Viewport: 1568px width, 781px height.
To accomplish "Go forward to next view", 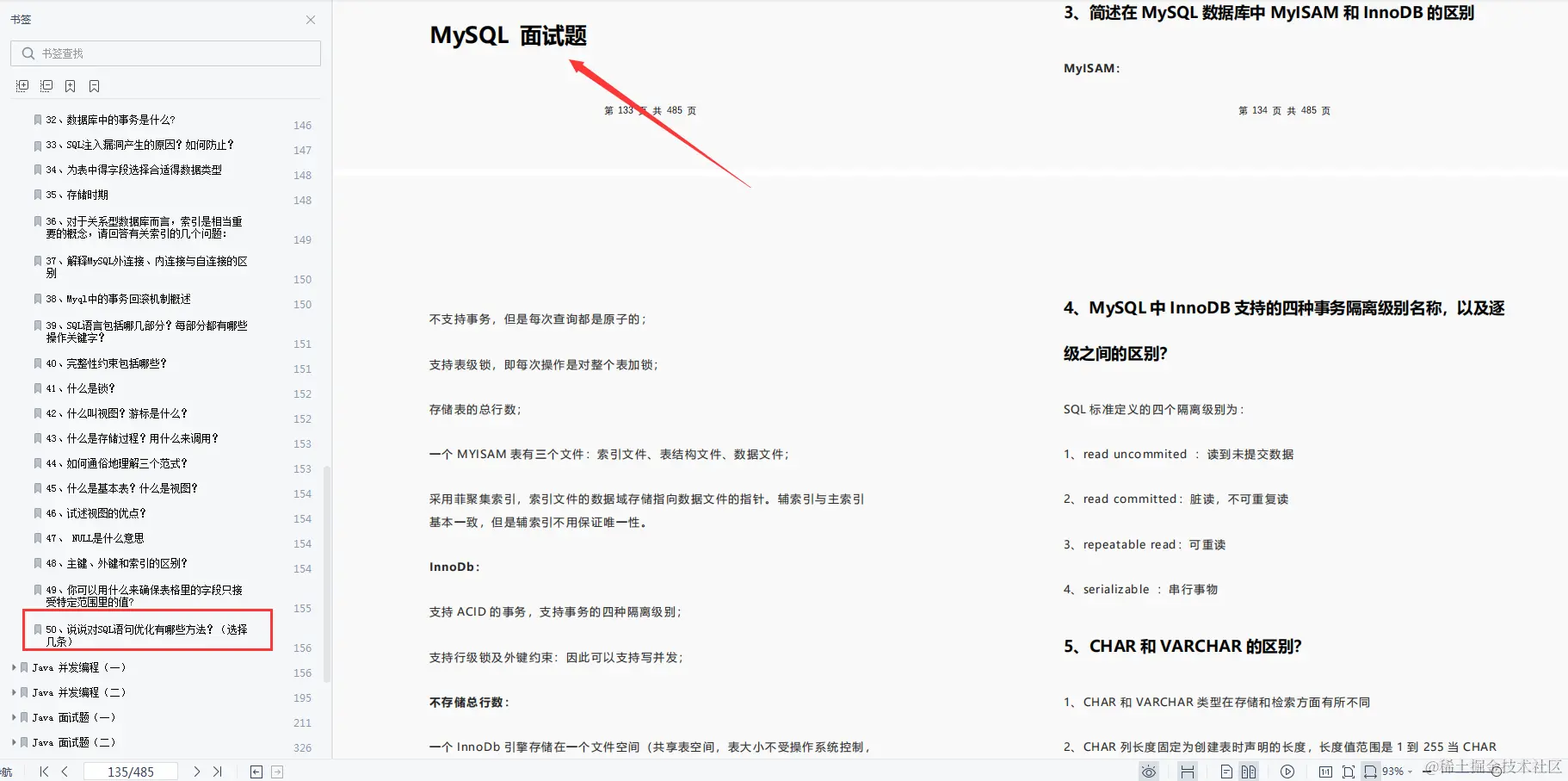I will 277,772.
